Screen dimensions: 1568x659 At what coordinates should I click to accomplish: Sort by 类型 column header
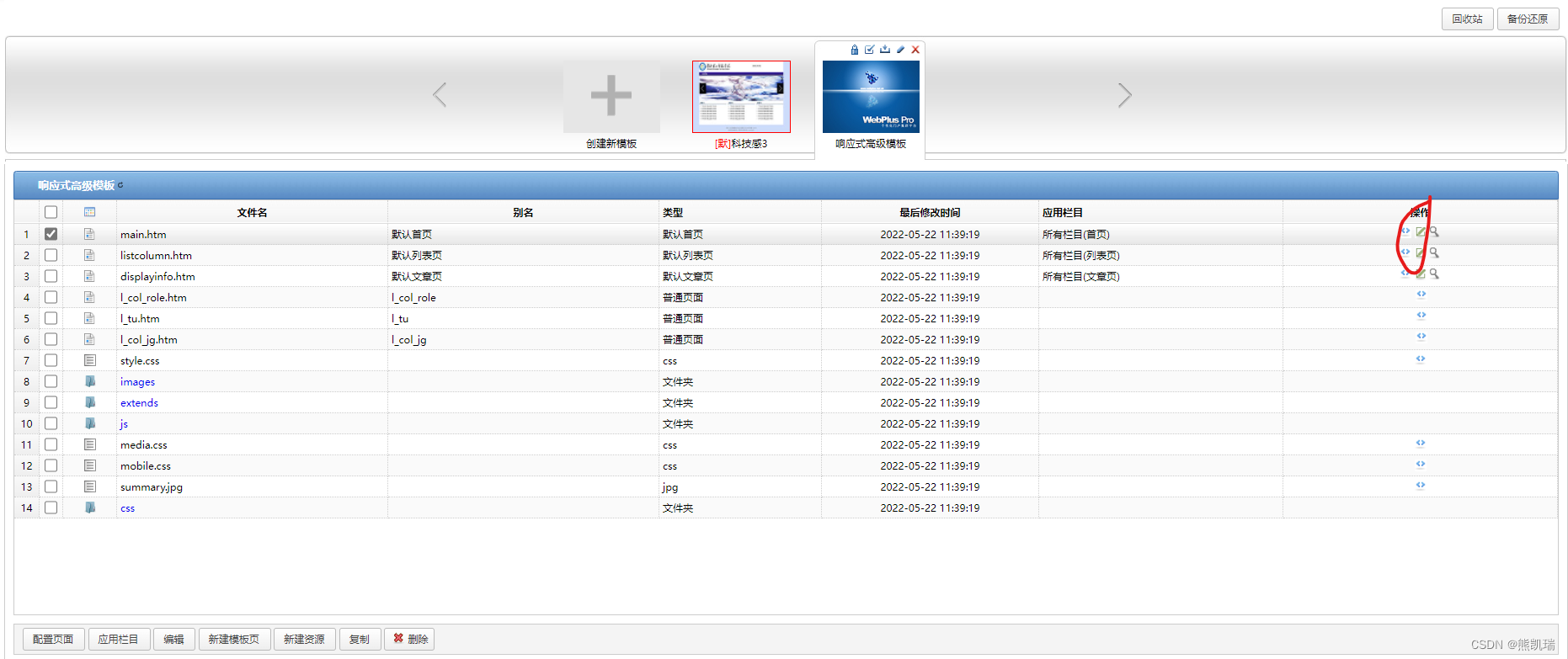point(739,212)
